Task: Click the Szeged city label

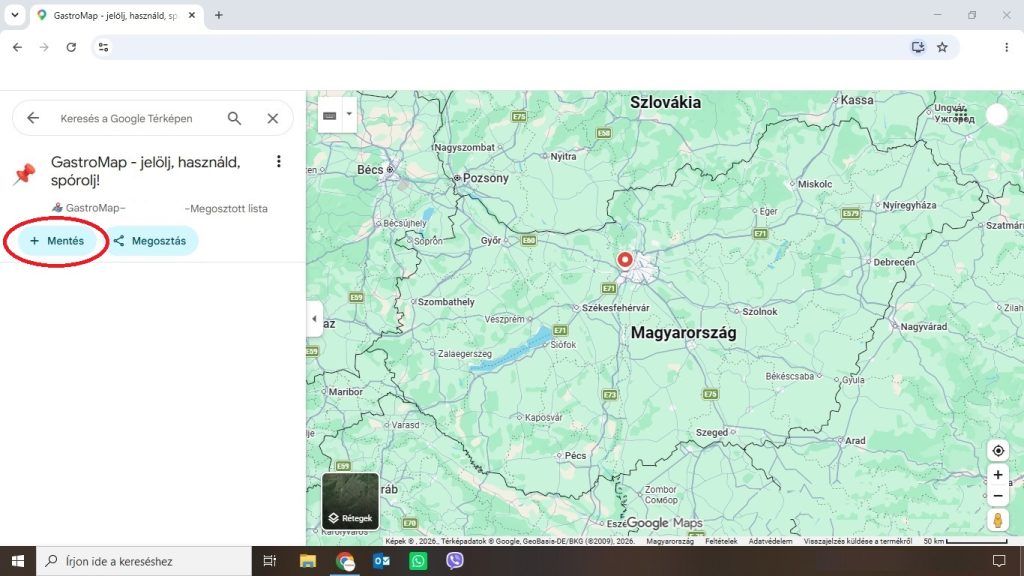Action: pyautogui.click(x=711, y=432)
